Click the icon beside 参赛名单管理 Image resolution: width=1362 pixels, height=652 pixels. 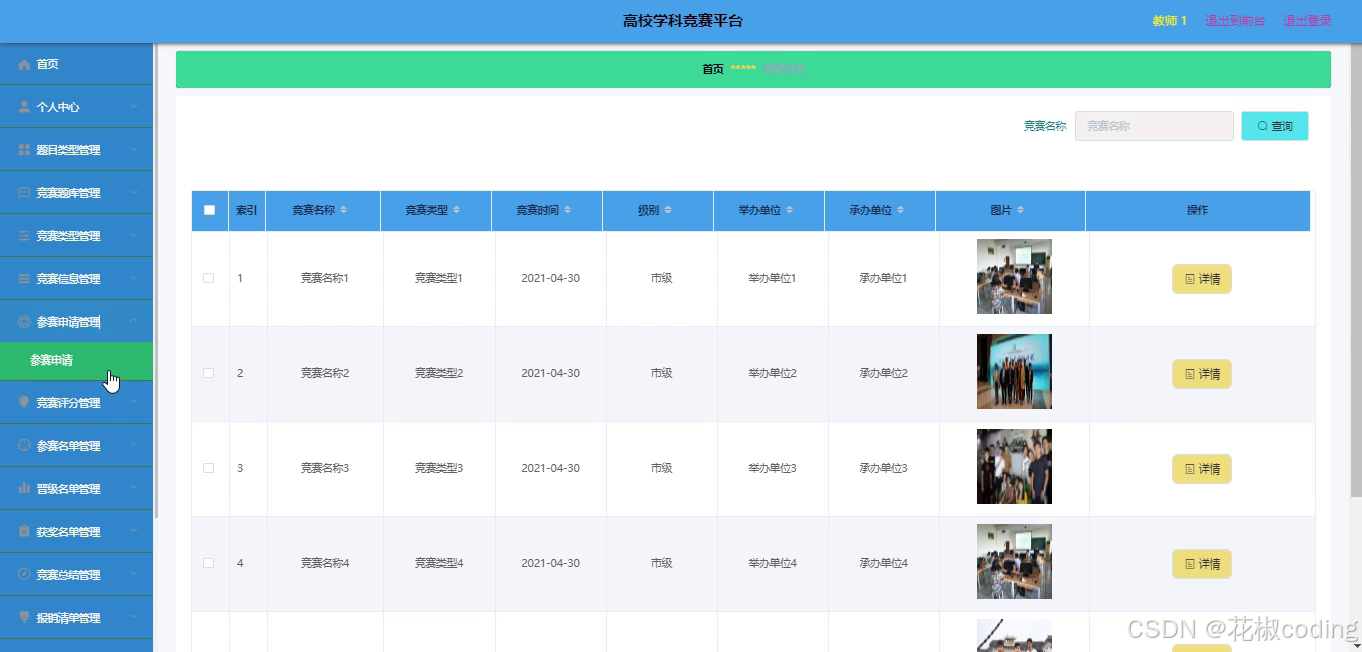coord(24,446)
